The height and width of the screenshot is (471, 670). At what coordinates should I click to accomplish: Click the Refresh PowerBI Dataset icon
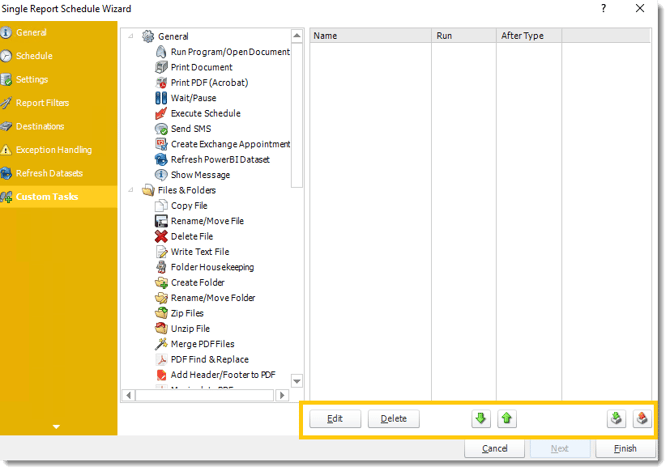pos(161,160)
